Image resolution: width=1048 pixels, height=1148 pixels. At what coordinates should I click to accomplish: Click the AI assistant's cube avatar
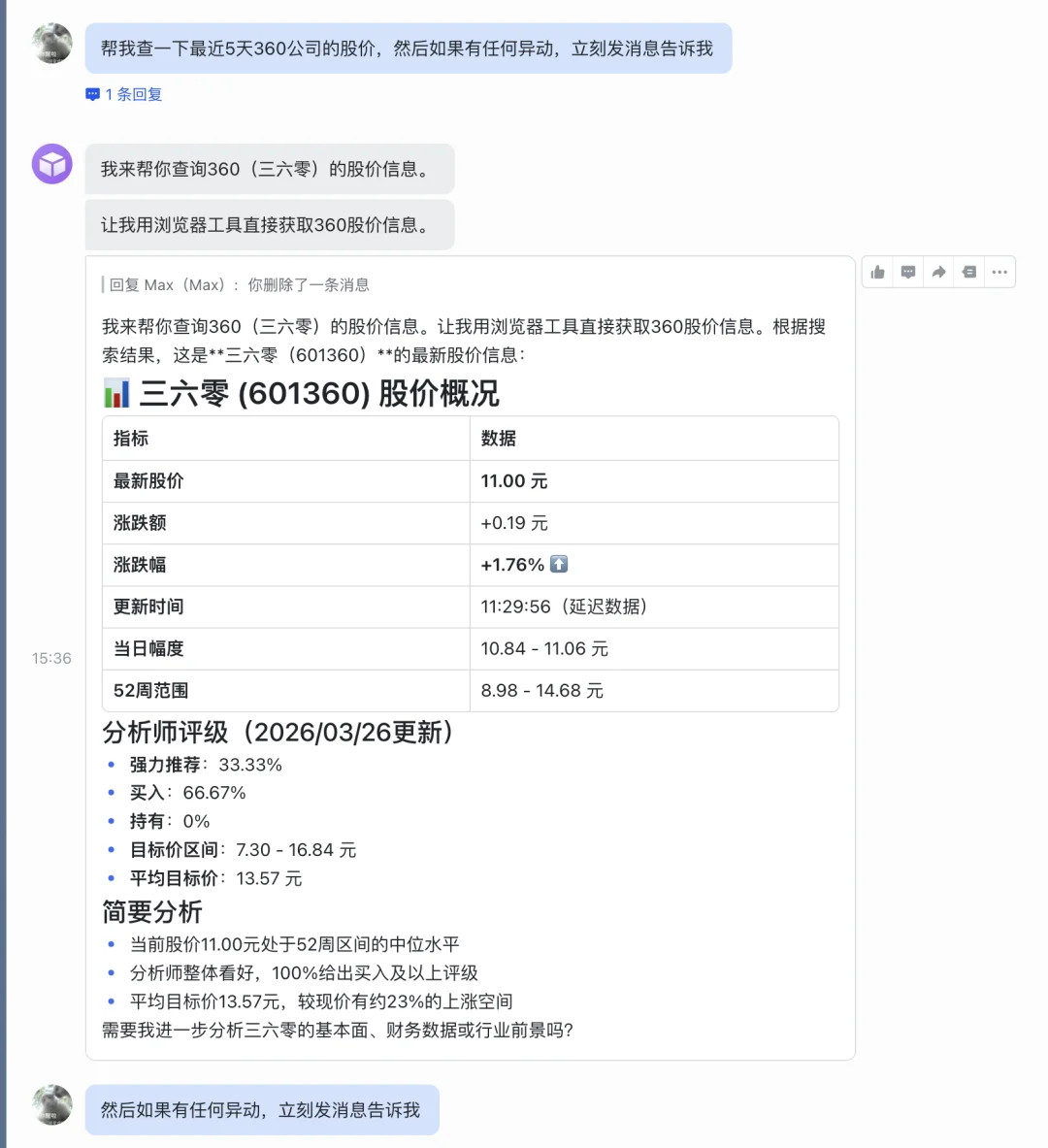(51, 164)
